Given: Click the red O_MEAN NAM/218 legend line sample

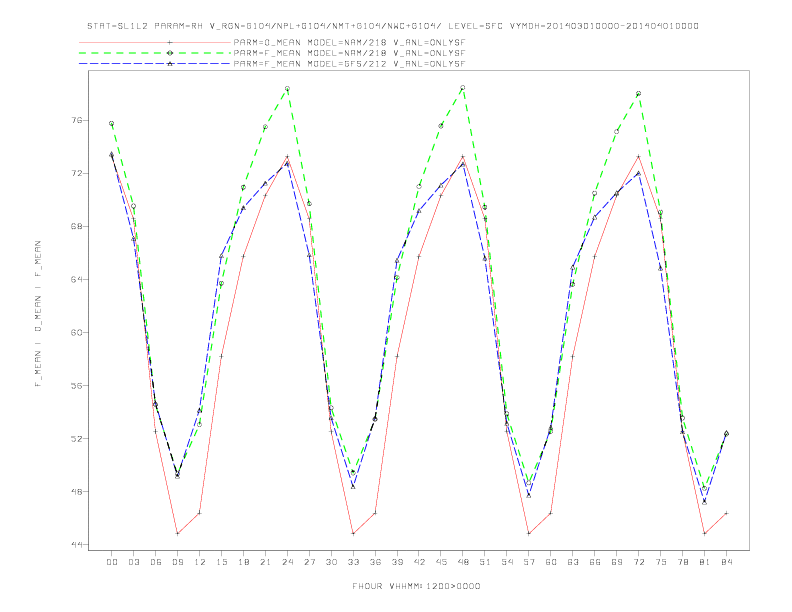Looking at the screenshot, I should click(155, 42).
